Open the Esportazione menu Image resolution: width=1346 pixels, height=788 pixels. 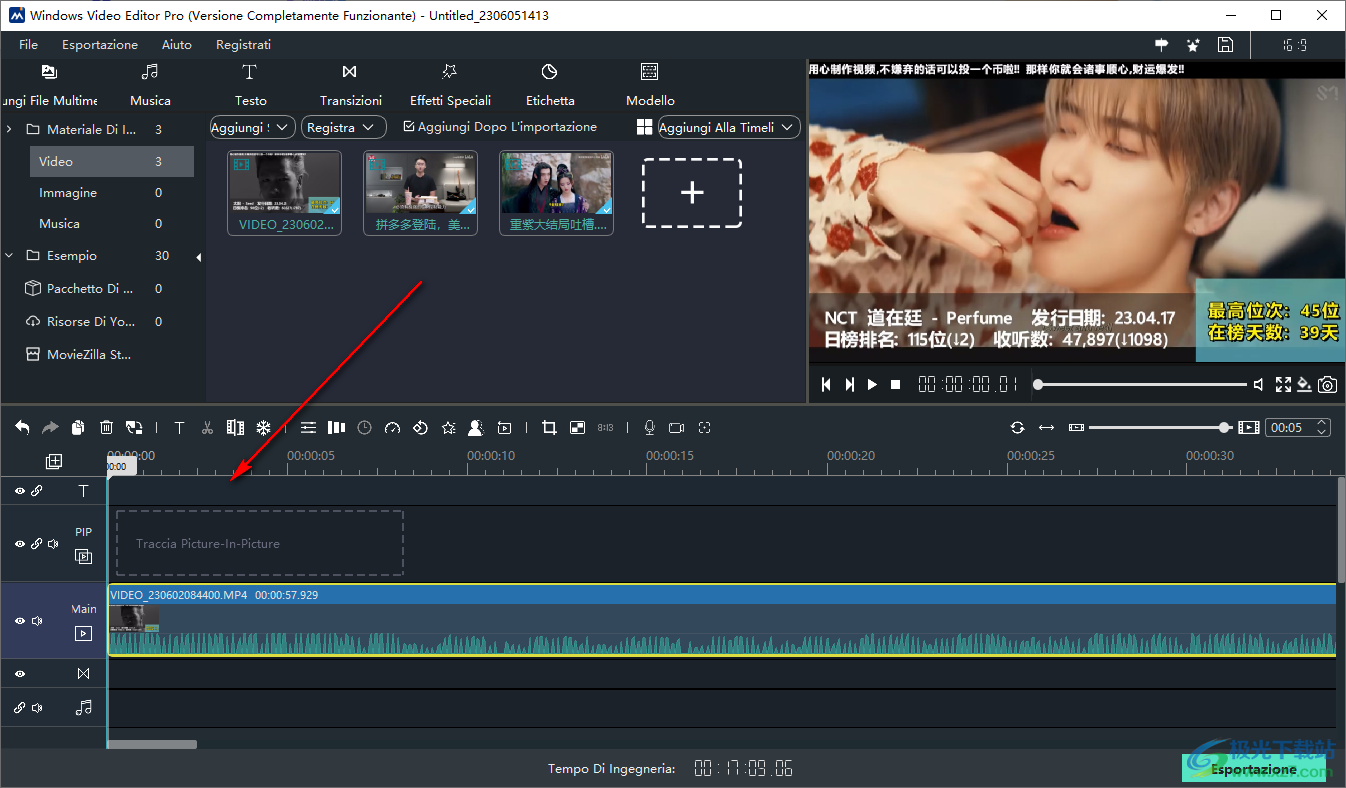click(x=100, y=45)
